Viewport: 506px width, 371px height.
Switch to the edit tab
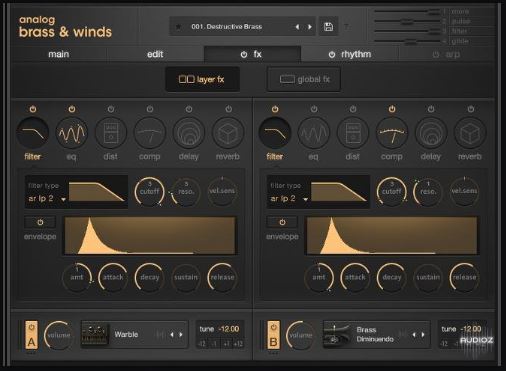pos(155,54)
